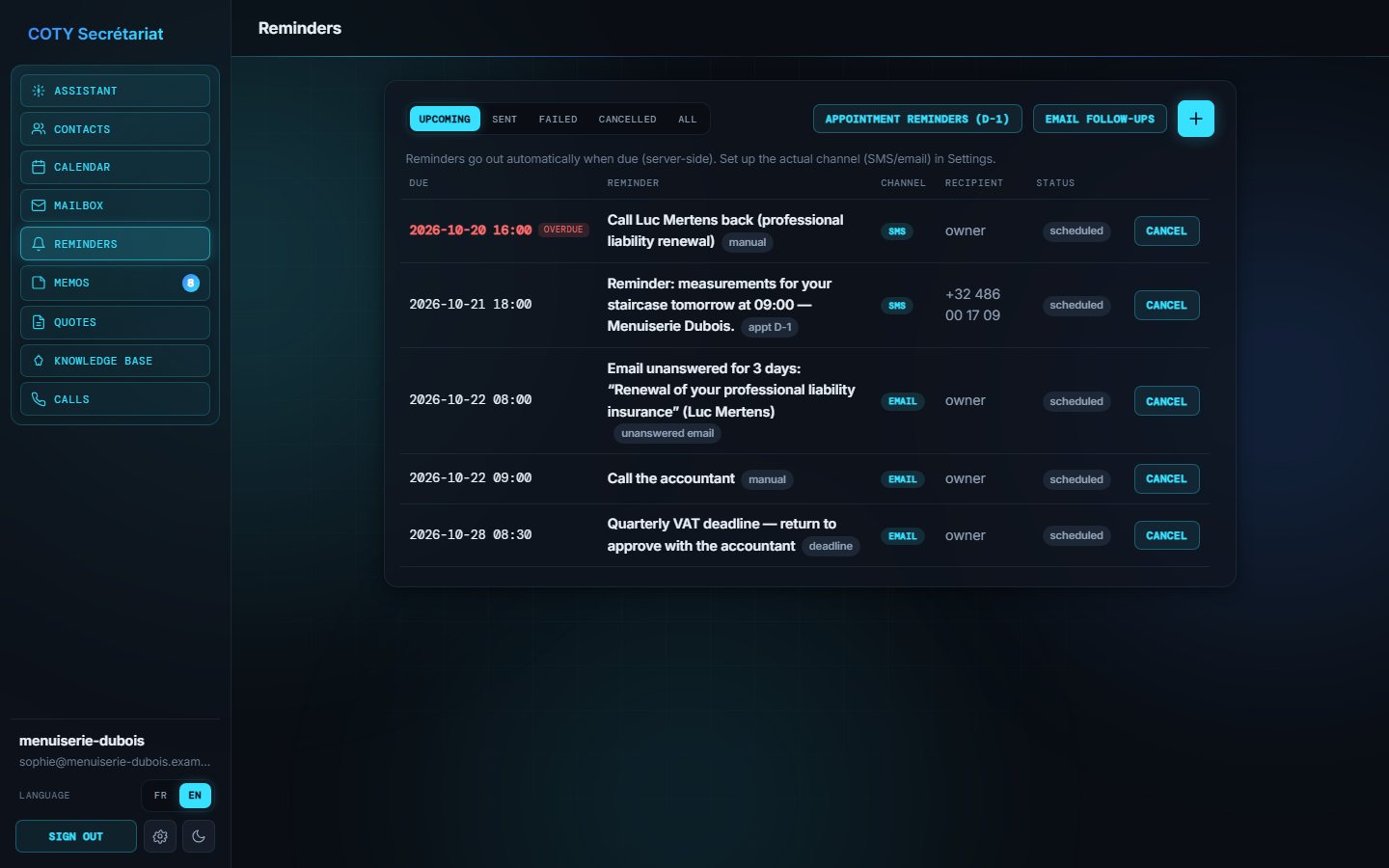Select the Reminders bell icon
Screen dimensions: 1389x868
point(39,244)
